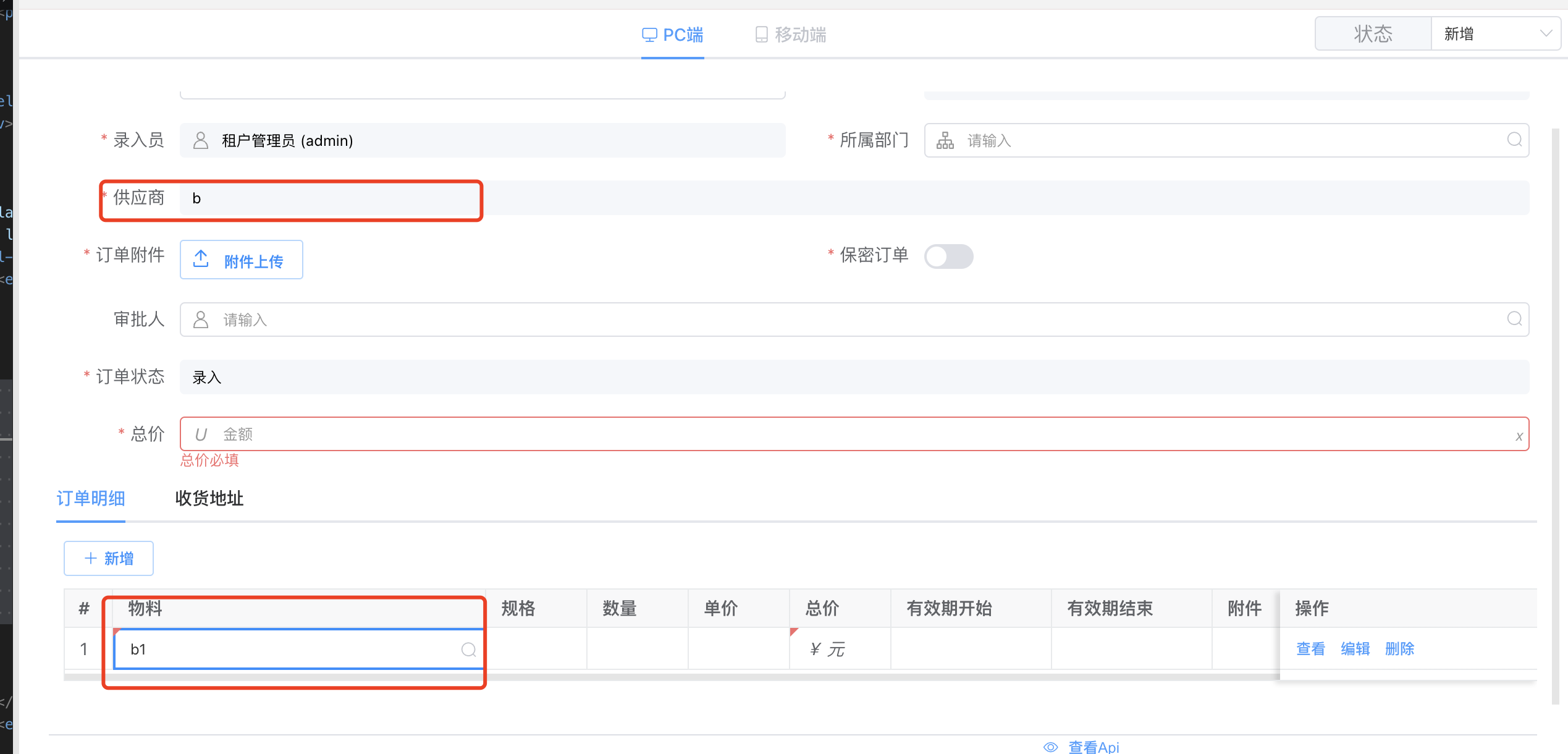Click search icon in 所属部门 field
The width and height of the screenshot is (1568, 754).
(x=1514, y=140)
